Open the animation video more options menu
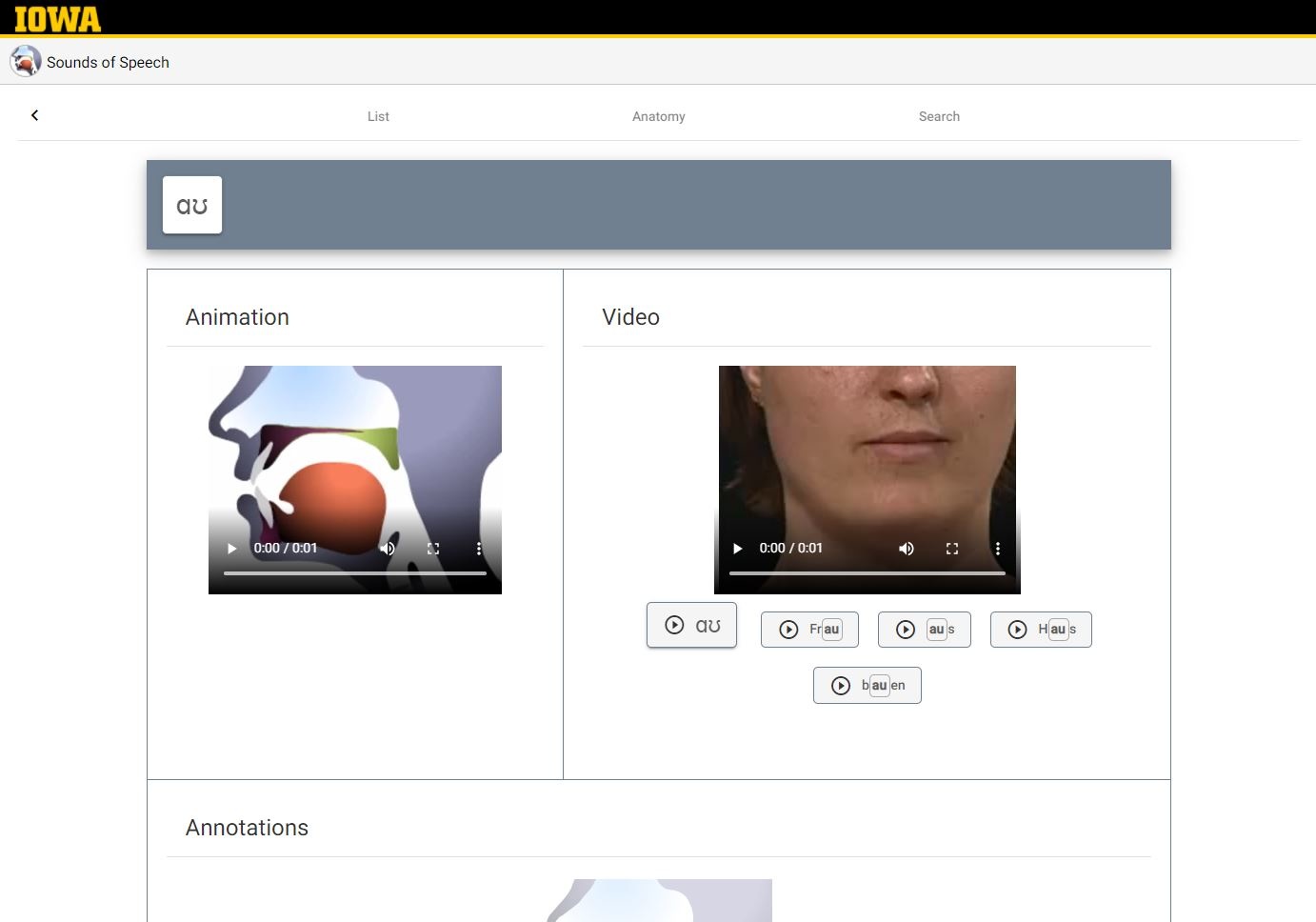 pyautogui.click(x=479, y=549)
